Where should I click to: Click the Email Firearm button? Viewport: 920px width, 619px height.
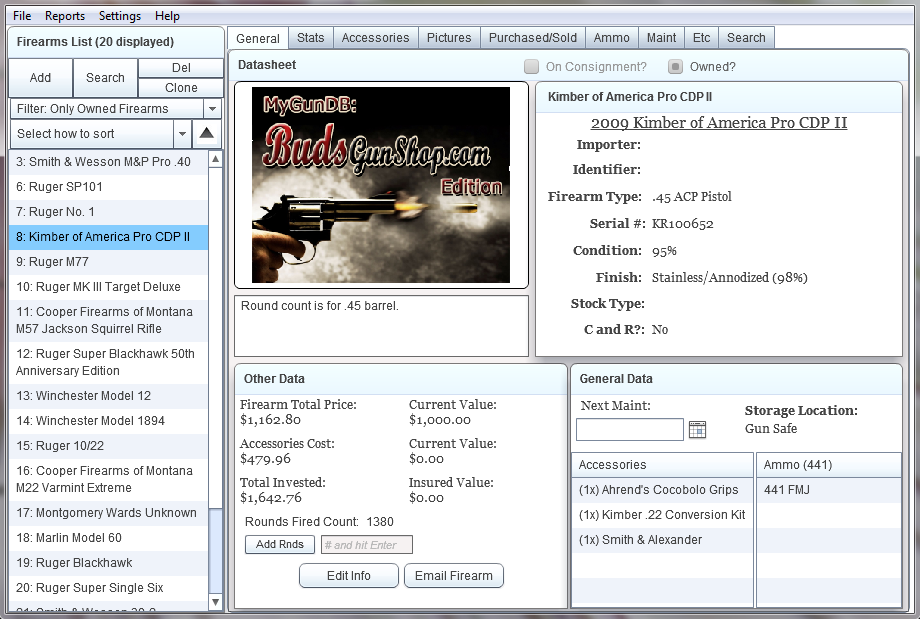click(x=454, y=576)
